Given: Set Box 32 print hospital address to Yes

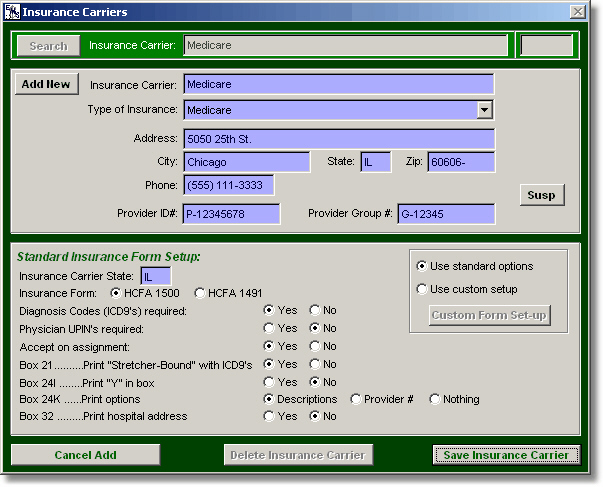Looking at the screenshot, I should pyautogui.click(x=269, y=417).
